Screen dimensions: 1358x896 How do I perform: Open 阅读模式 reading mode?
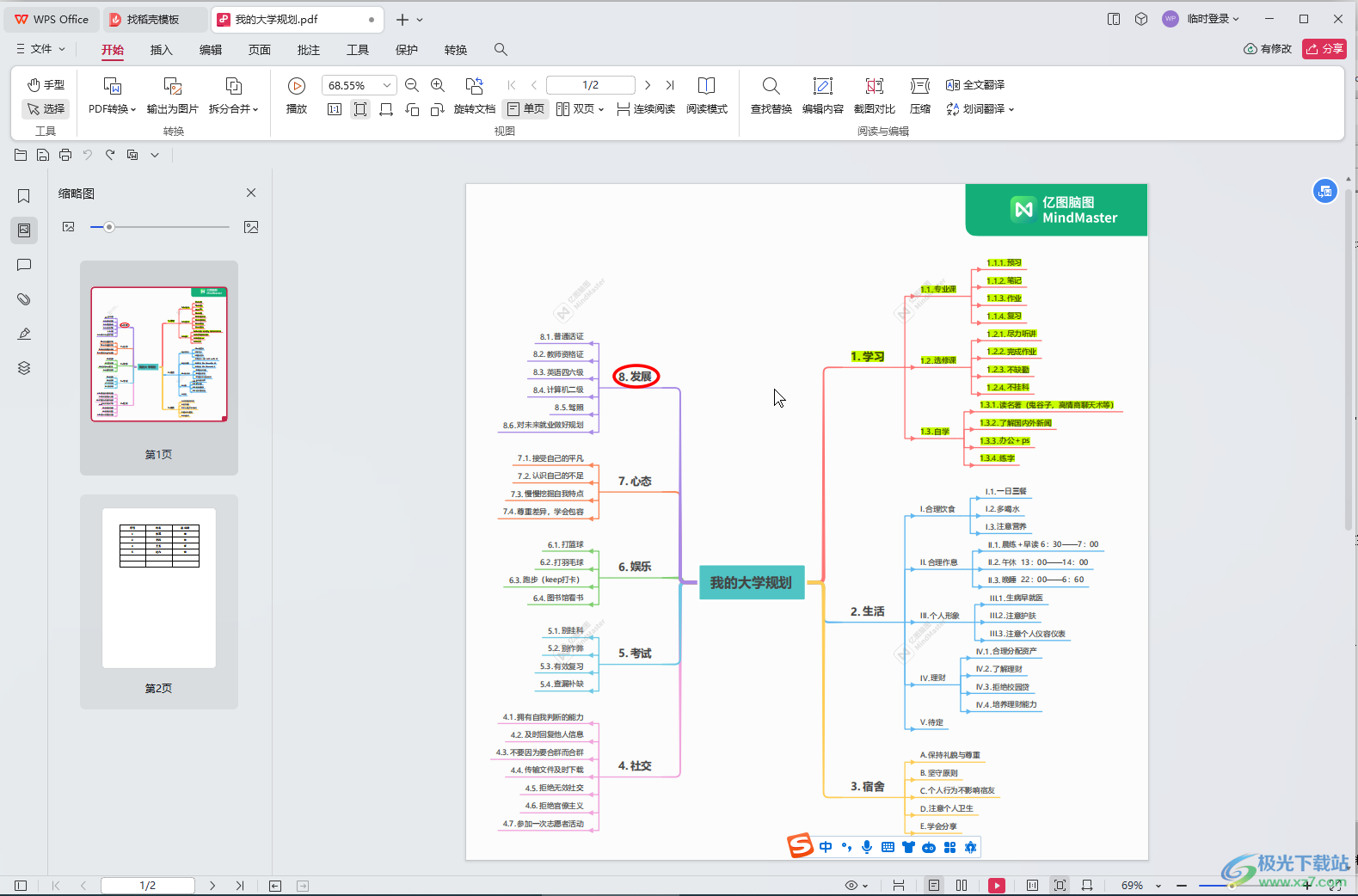coord(707,95)
